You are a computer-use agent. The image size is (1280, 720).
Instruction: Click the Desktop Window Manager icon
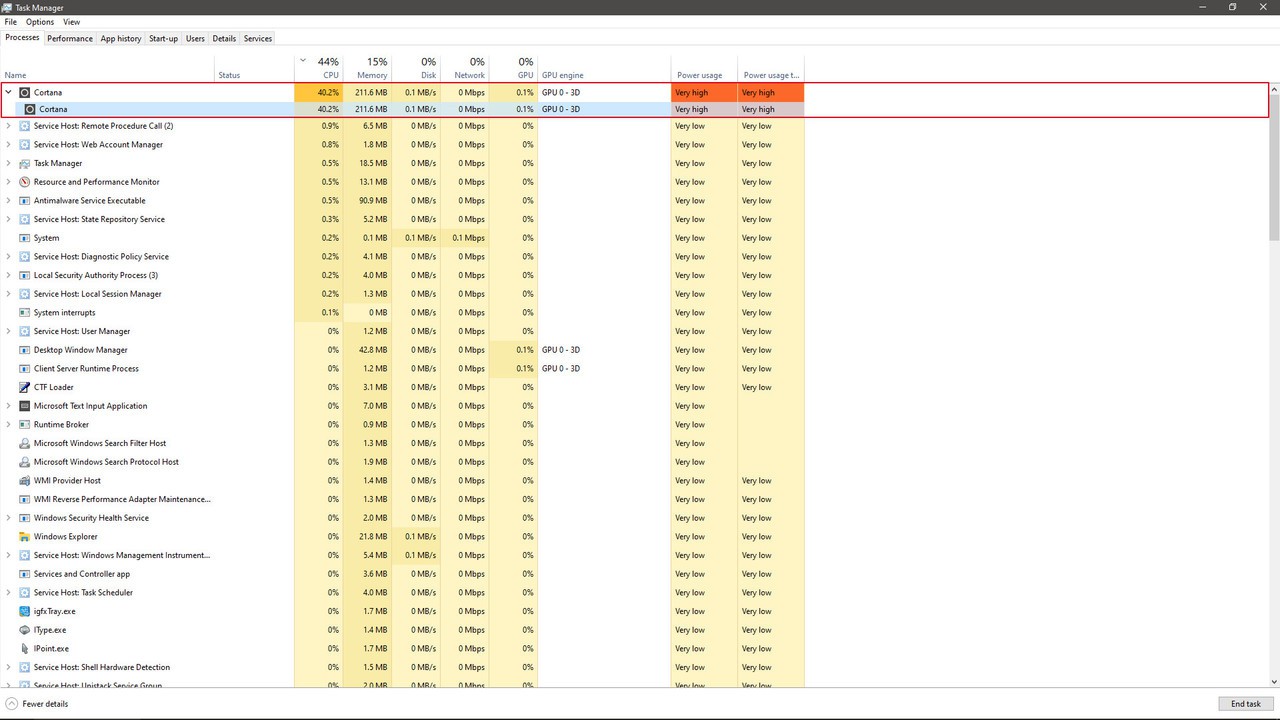pyautogui.click(x=25, y=350)
